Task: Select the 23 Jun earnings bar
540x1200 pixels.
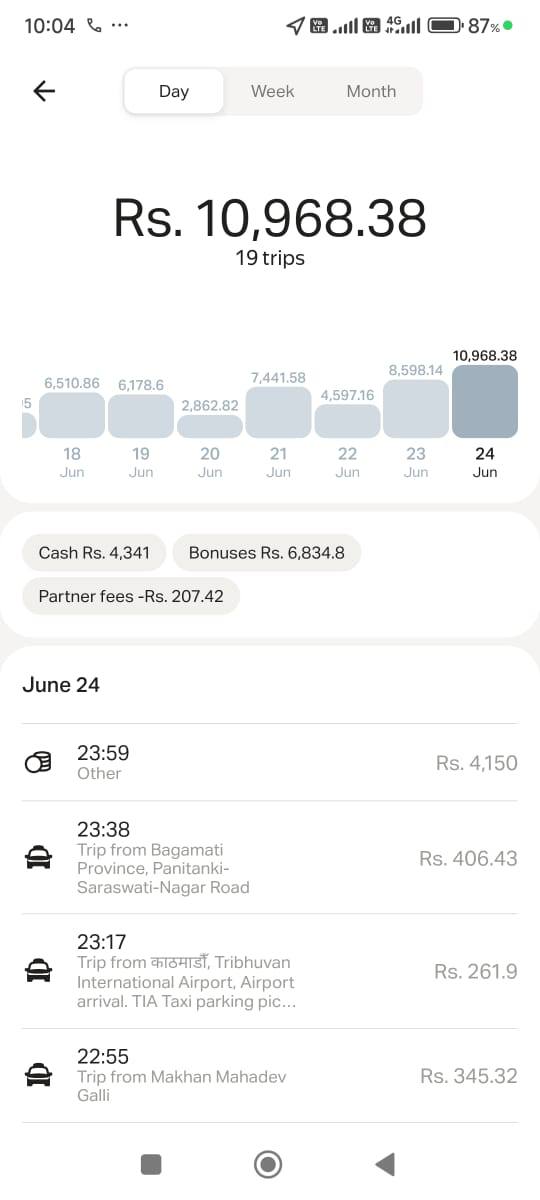Action: 416,409
